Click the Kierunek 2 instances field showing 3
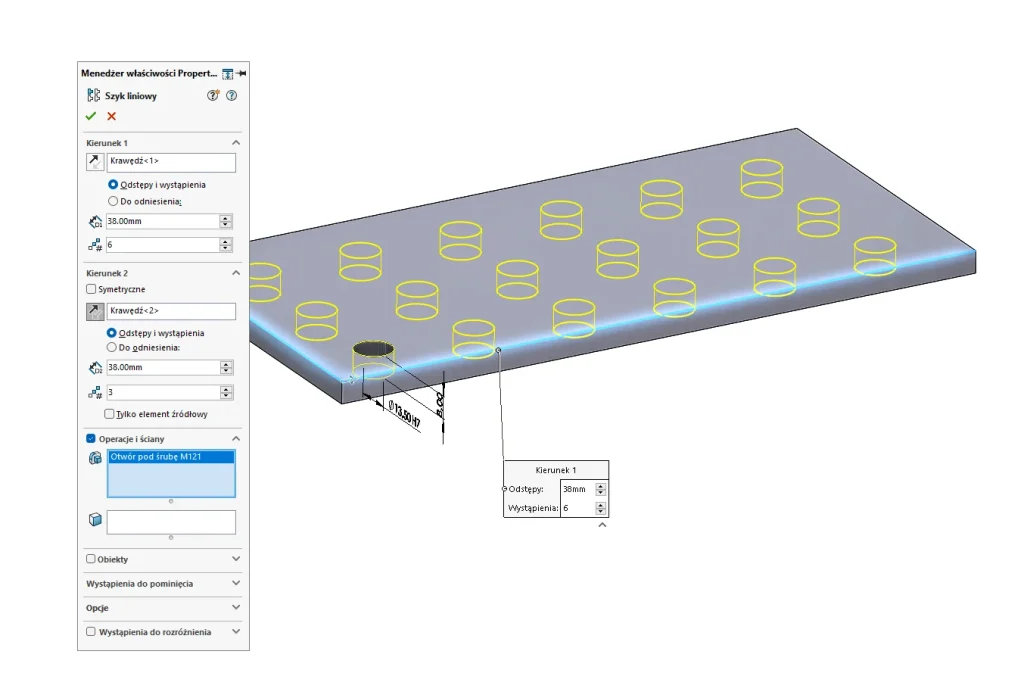The image size is (1024, 673). pyautogui.click(x=163, y=392)
